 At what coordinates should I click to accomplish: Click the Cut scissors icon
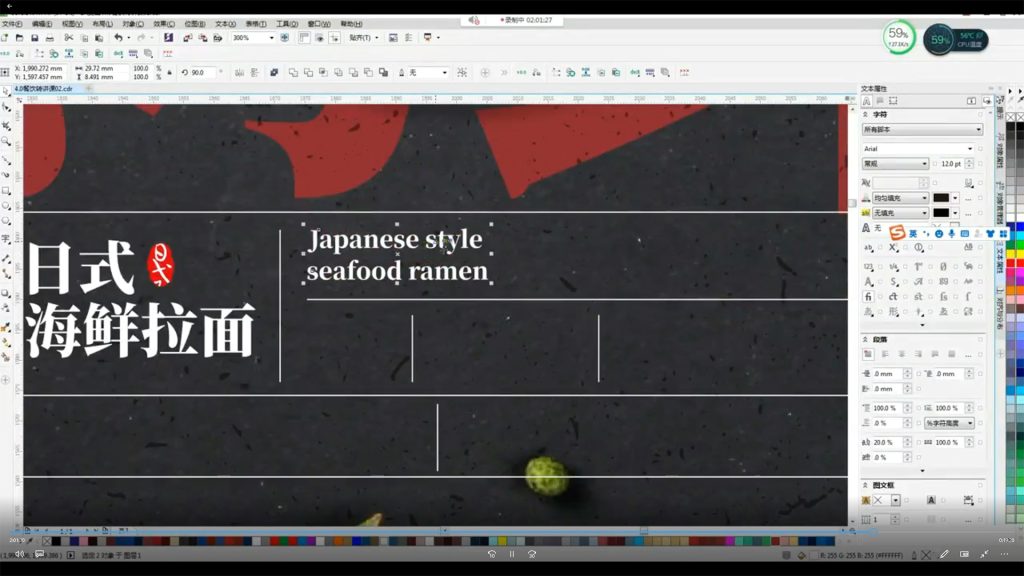tap(68, 38)
